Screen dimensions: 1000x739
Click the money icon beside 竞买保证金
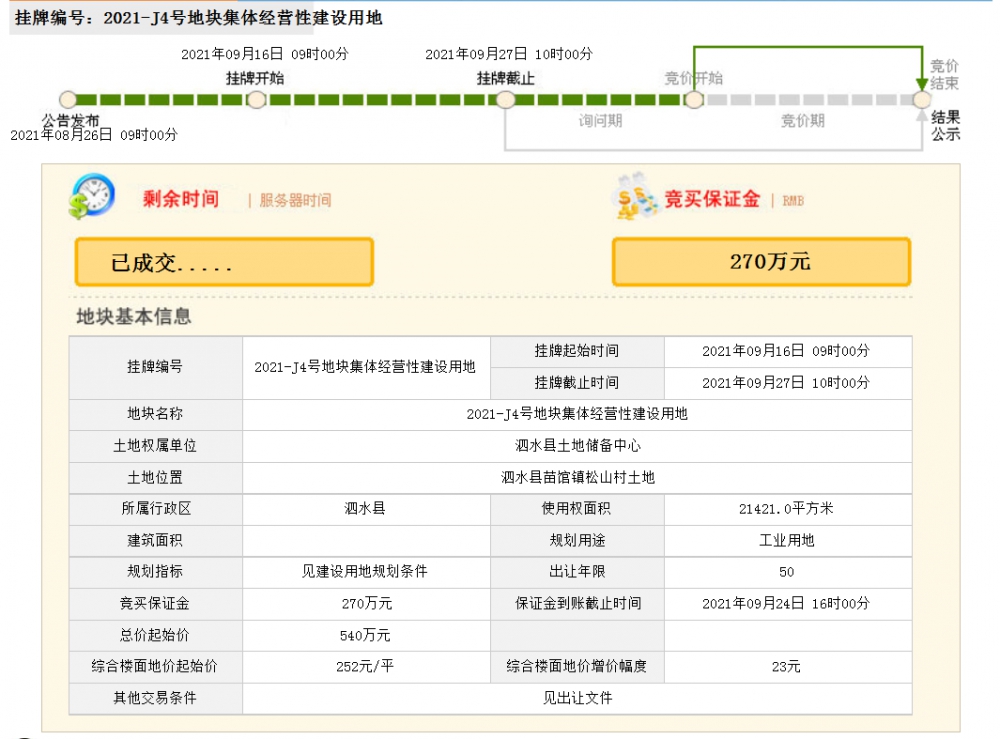pos(635,196)
